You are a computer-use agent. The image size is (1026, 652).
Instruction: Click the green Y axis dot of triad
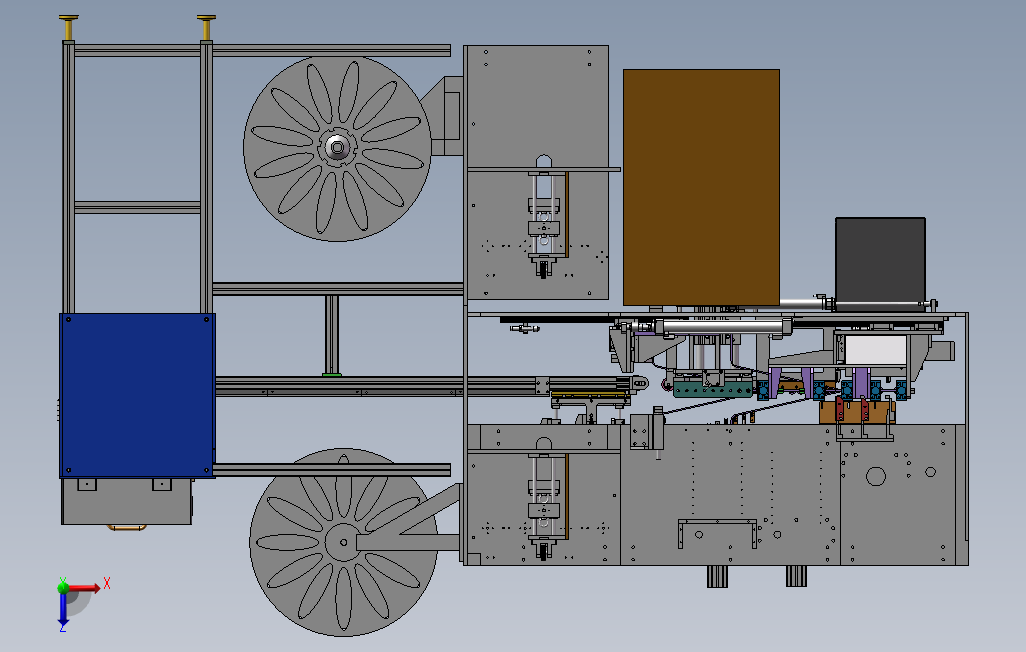(x=63, y=587)
